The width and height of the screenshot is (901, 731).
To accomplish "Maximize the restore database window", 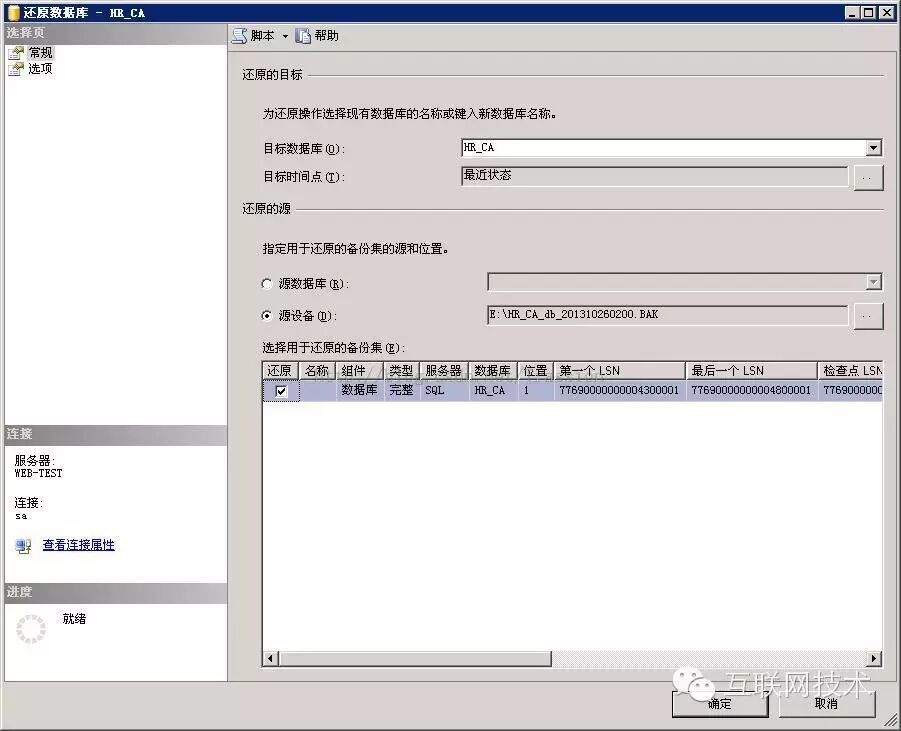I will click(x=869, y=13).
